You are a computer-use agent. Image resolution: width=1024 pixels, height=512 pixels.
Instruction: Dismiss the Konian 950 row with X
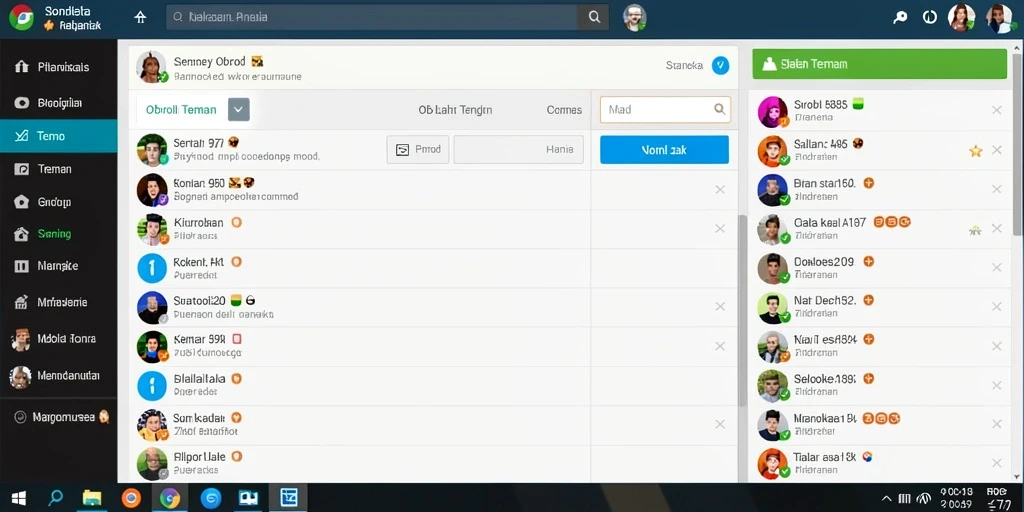click(720, 189)
